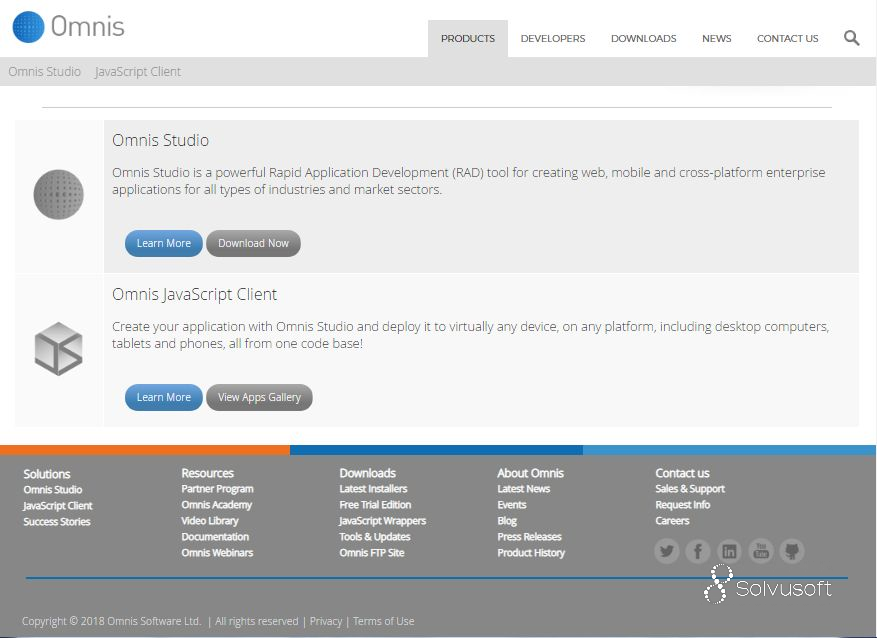Click the gray Omnis Studio sphere icon
877x638 pixels.
click(58, 194)
